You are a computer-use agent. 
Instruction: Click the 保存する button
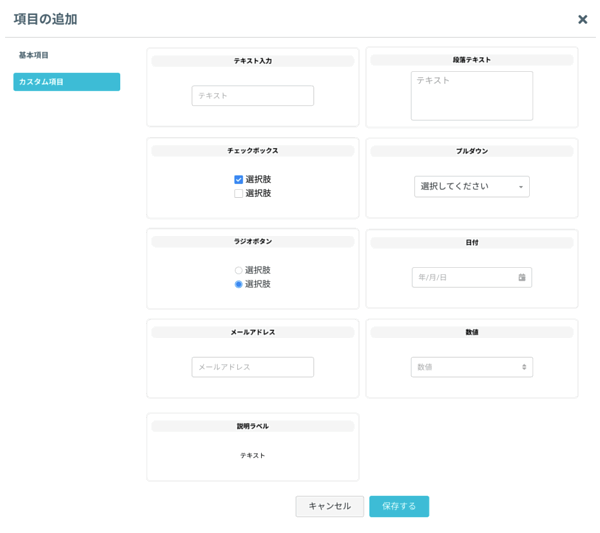pyautogui.click(x=399, y=506)
